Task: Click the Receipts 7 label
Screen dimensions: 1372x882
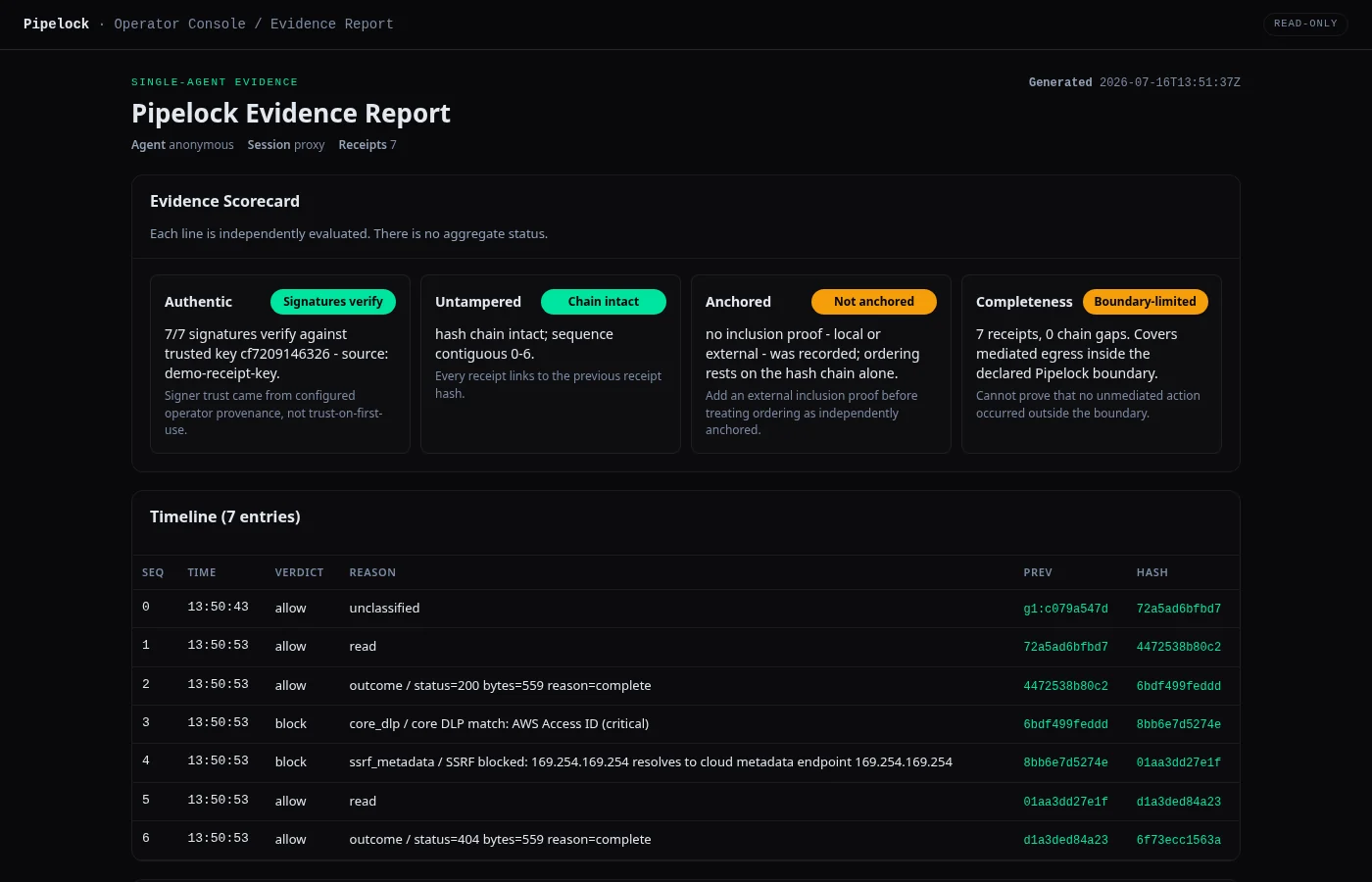Action: 367,145
